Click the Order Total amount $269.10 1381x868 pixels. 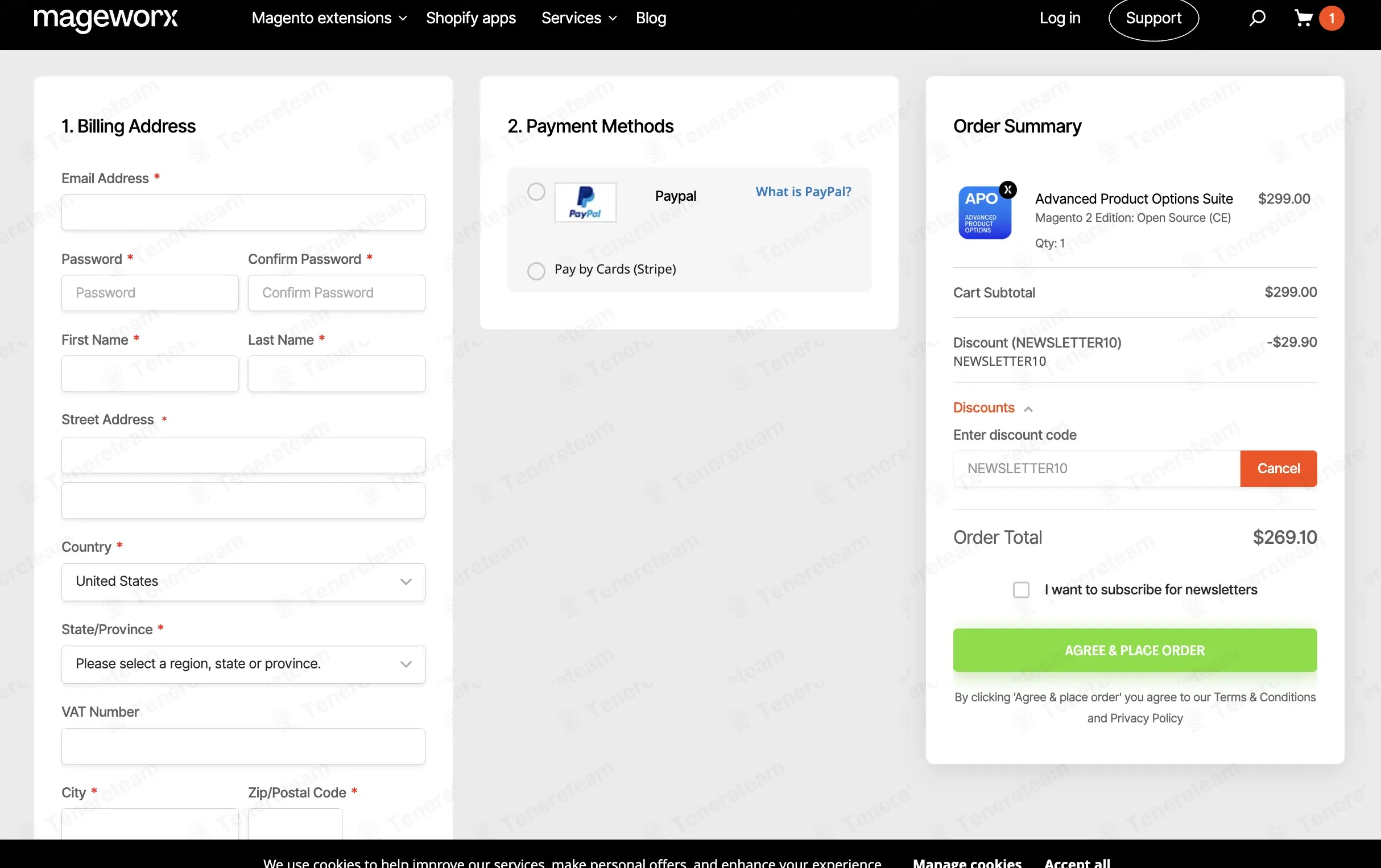tap(1285, 538)
